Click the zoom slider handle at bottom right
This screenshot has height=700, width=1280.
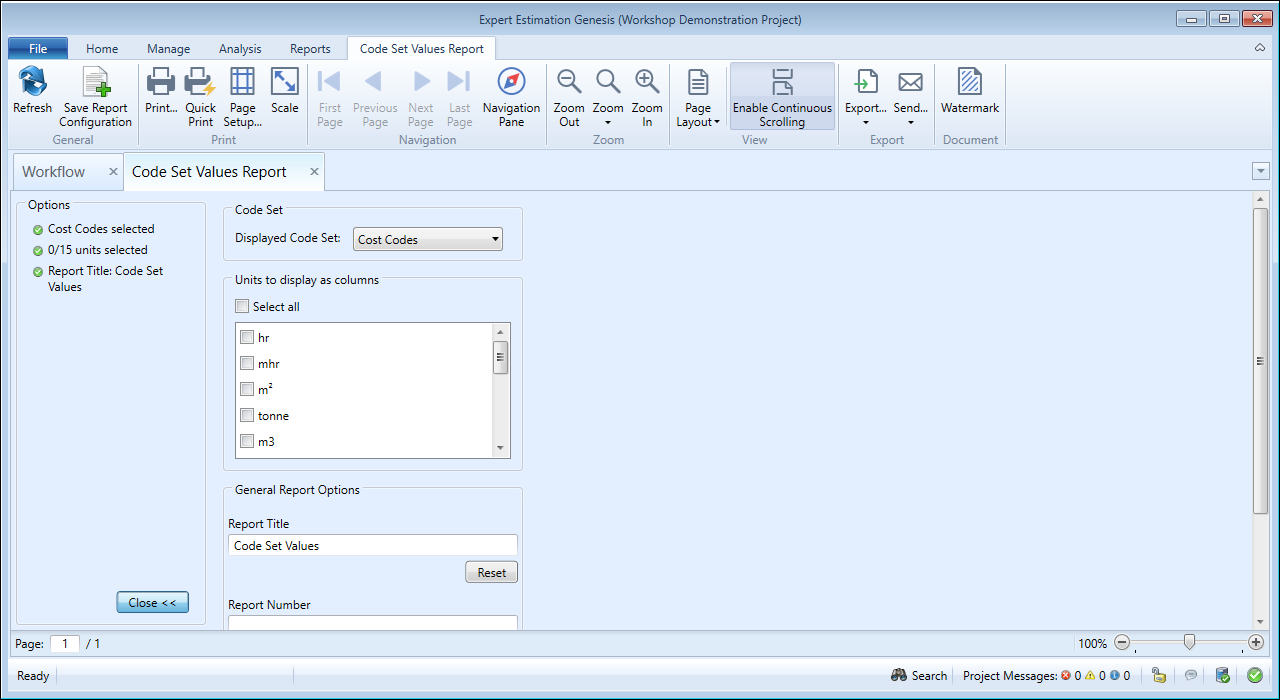click(1188, 643)
